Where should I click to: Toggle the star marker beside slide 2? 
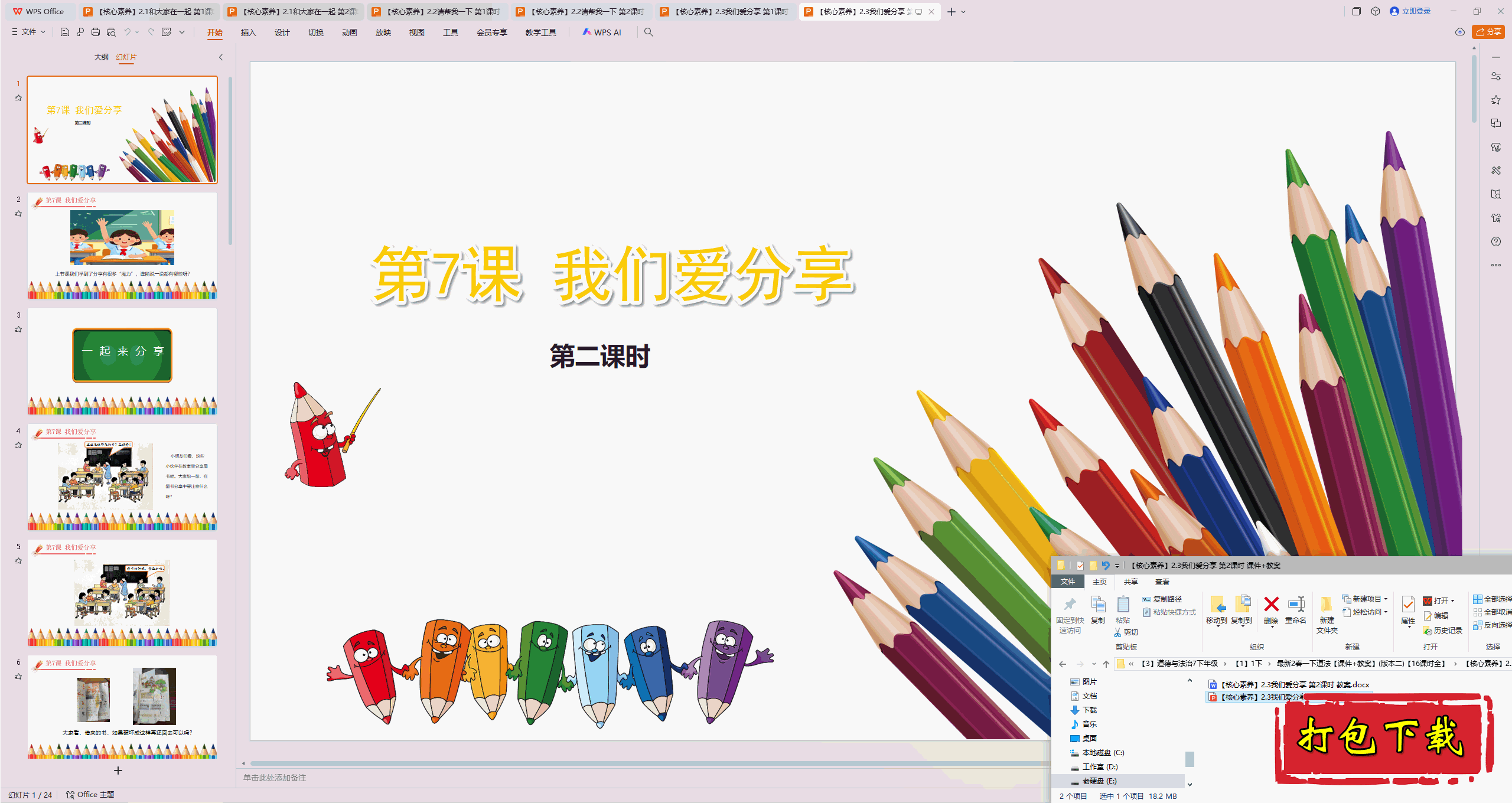click(18, 214)
